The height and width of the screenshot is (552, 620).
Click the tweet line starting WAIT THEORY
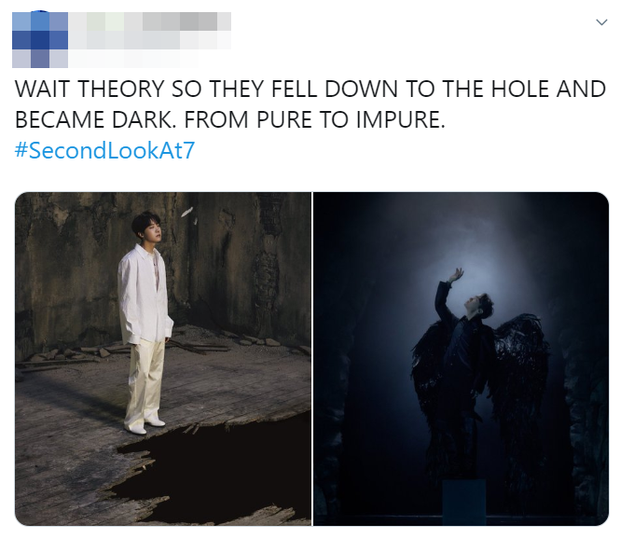pyautogui.click(x=310, y=89)
